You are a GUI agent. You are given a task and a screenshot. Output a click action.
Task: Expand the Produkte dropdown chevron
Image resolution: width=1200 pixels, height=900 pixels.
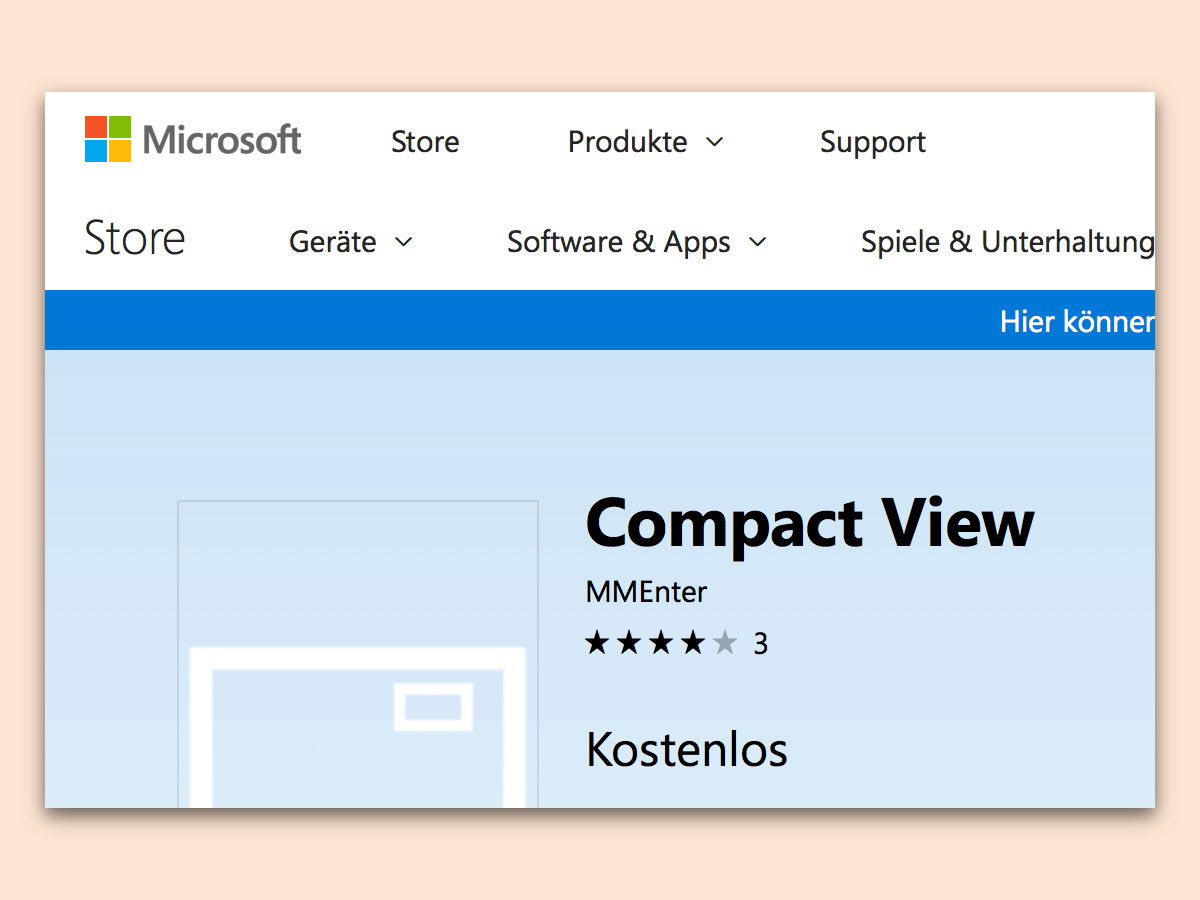tap(714, 143)
